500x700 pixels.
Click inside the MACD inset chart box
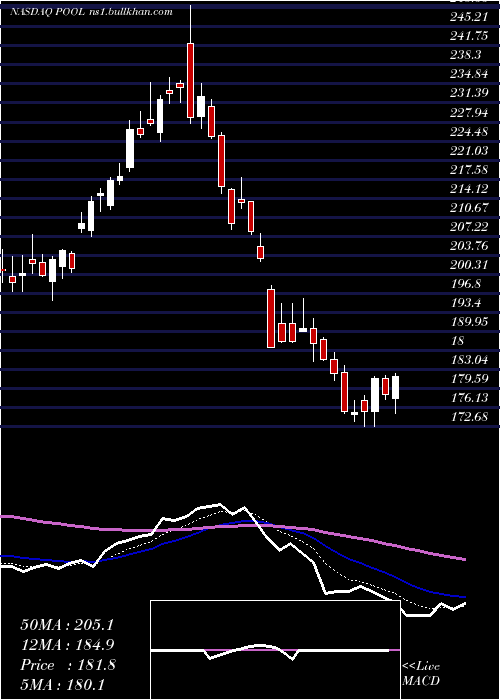click(275, 650)
